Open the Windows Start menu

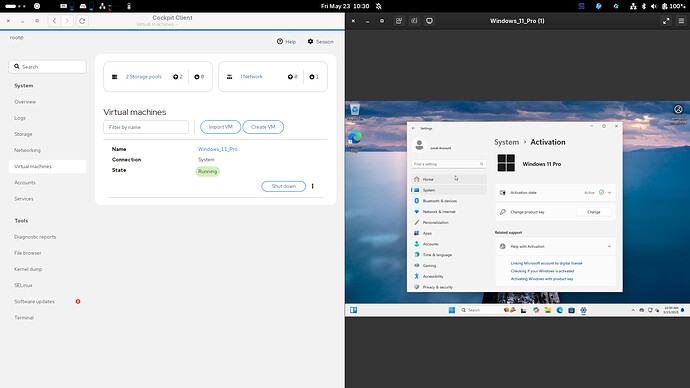[x=451, y=310]
